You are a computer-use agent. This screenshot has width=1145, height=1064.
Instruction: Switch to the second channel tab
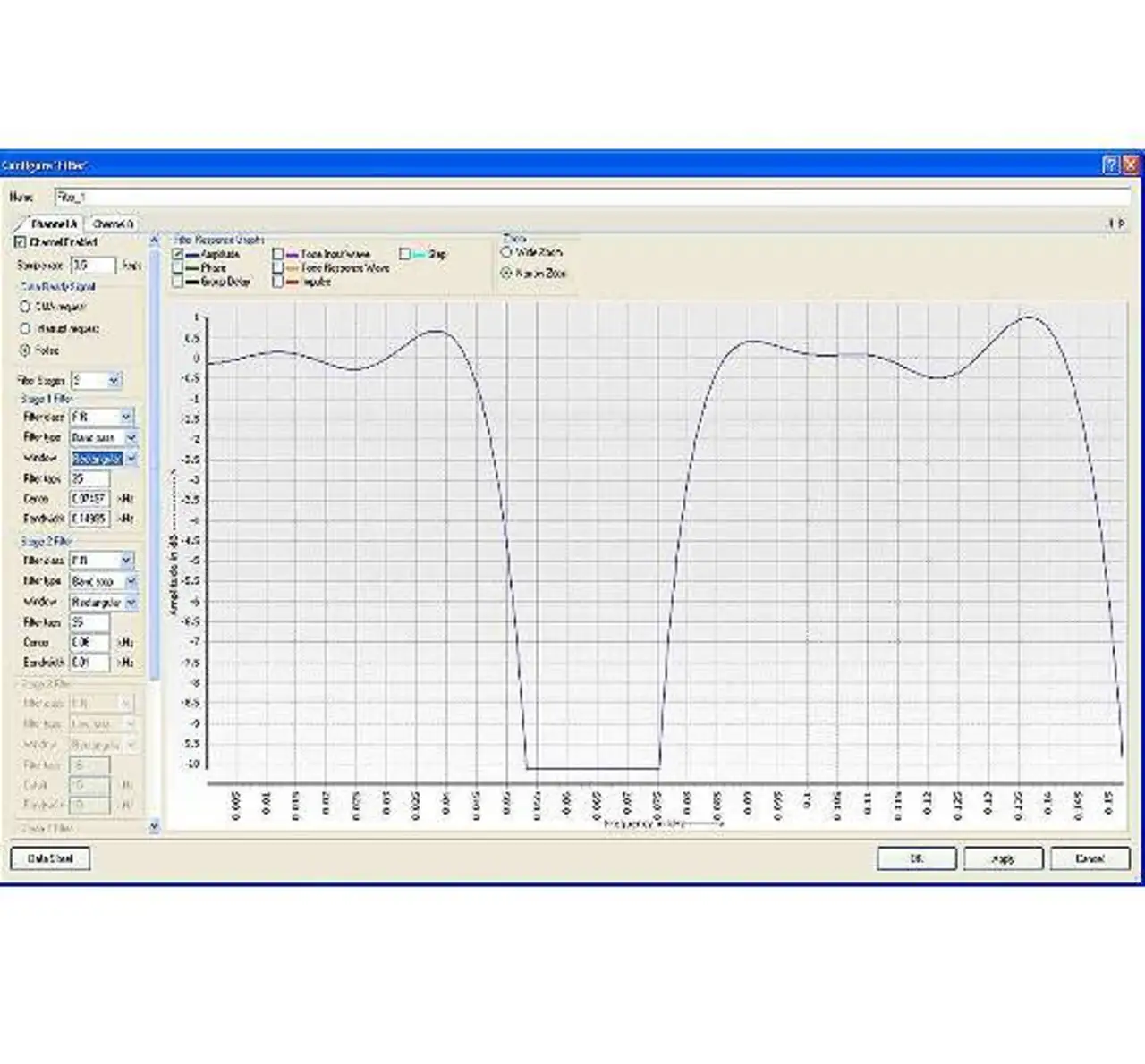tap(113, 224)
